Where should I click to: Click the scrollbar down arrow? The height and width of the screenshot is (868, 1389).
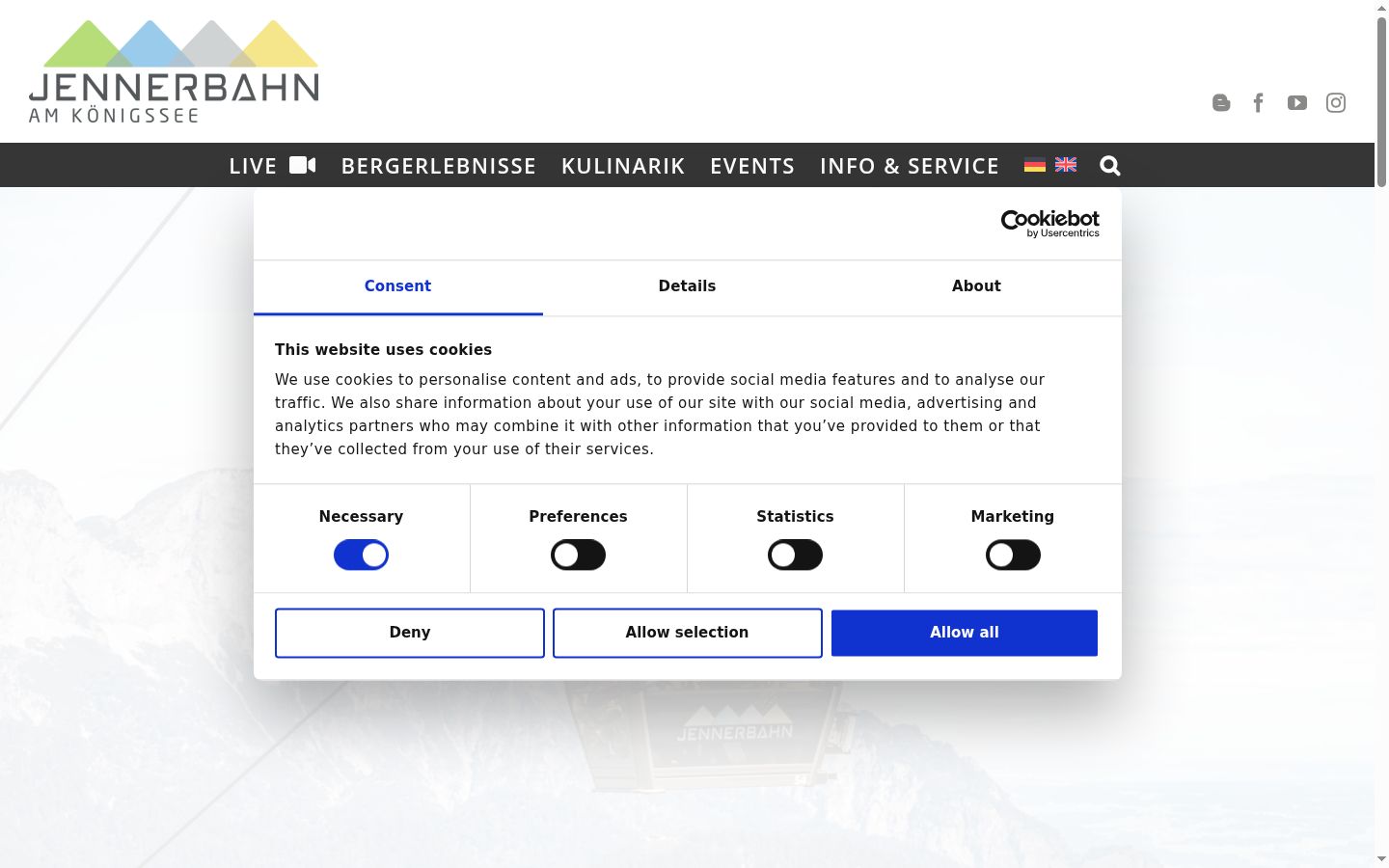point(1381,858)
